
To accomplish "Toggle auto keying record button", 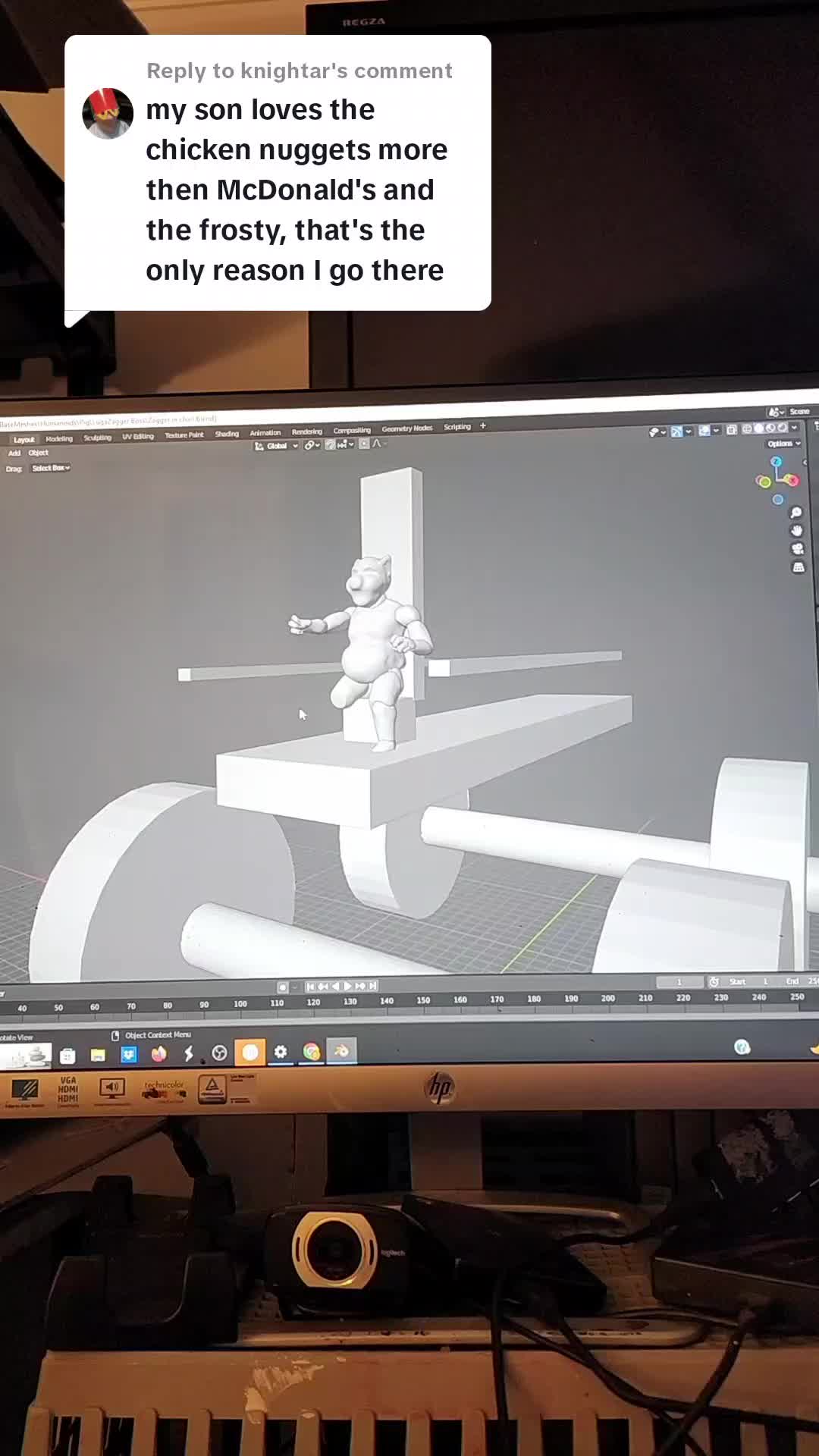I will point(283,987).
